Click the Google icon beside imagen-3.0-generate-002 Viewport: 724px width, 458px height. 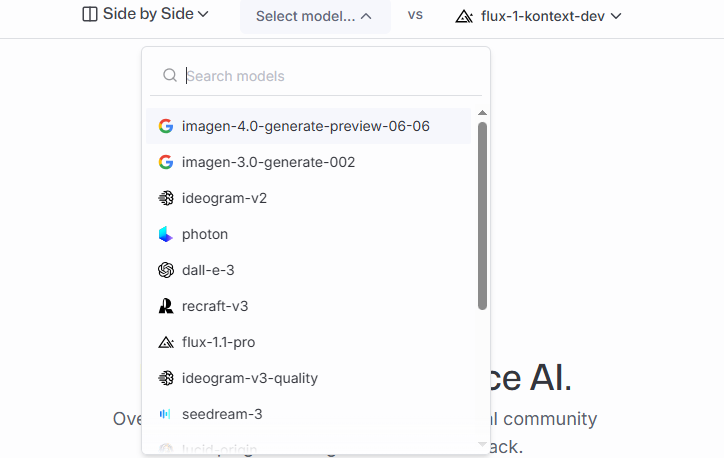click(166, 162)
